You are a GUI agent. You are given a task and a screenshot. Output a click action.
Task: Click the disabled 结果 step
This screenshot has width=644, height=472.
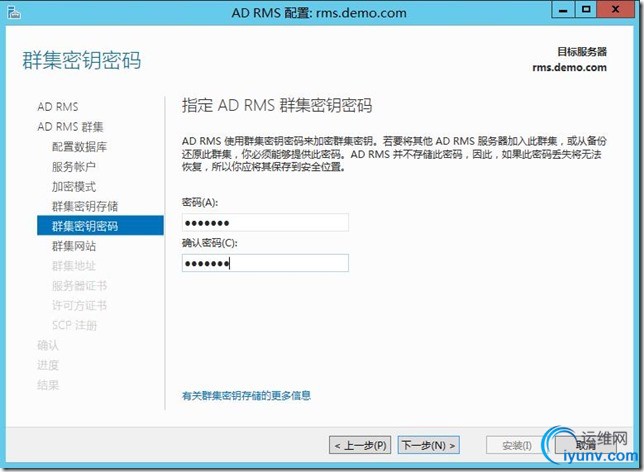48,385
